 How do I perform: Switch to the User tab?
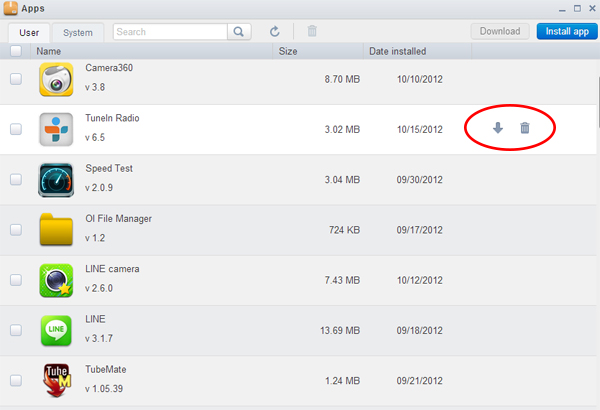(29, 33)
